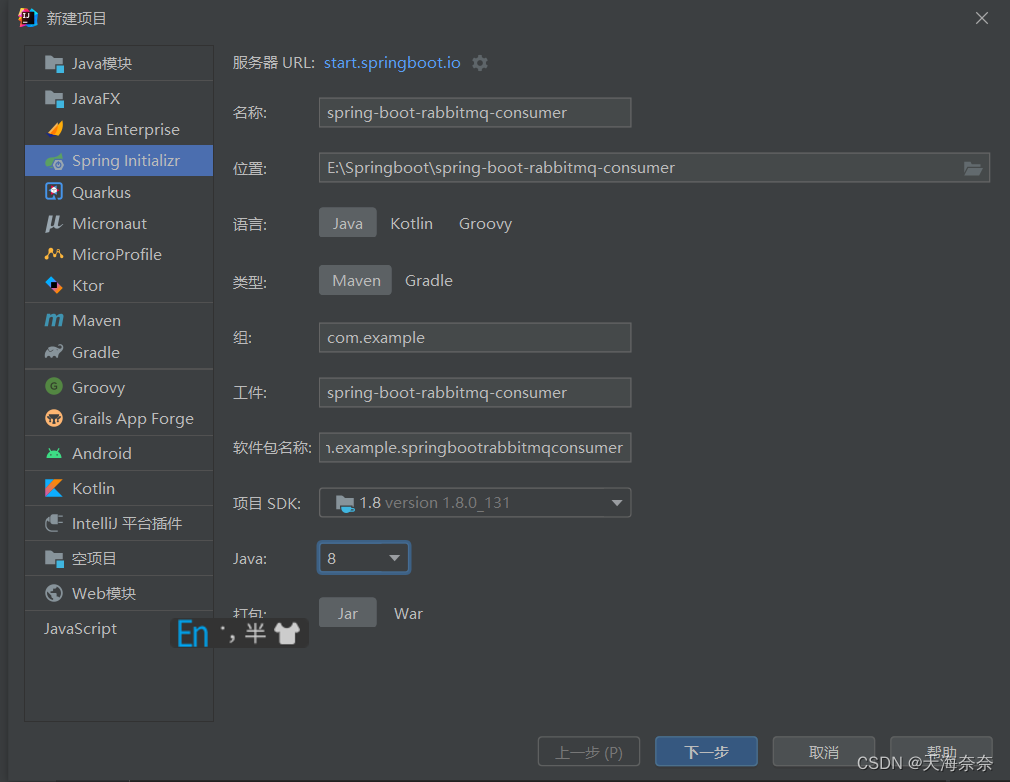Image resolution: width=1010 pixels, height=782 pixels.
Task: Select Jar packaging
Action: 348,613
